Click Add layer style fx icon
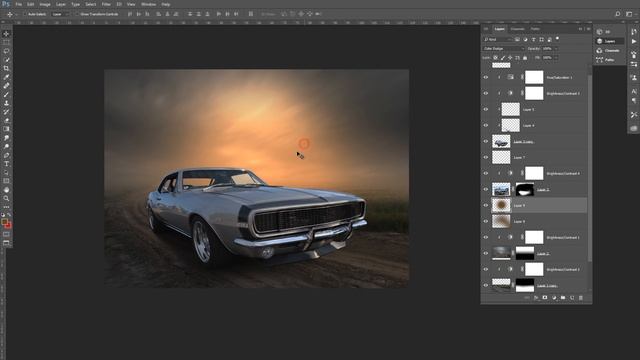 536,298
